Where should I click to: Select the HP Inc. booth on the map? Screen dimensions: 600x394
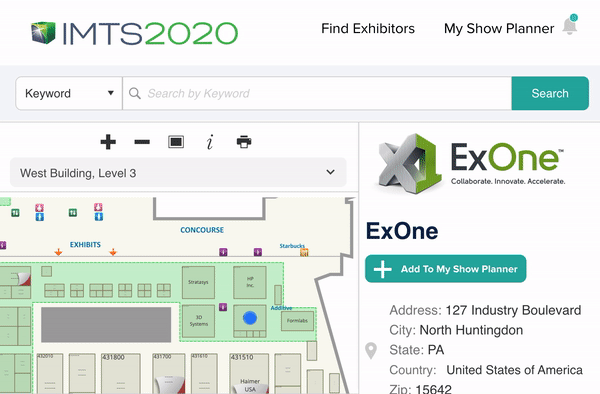250,282
